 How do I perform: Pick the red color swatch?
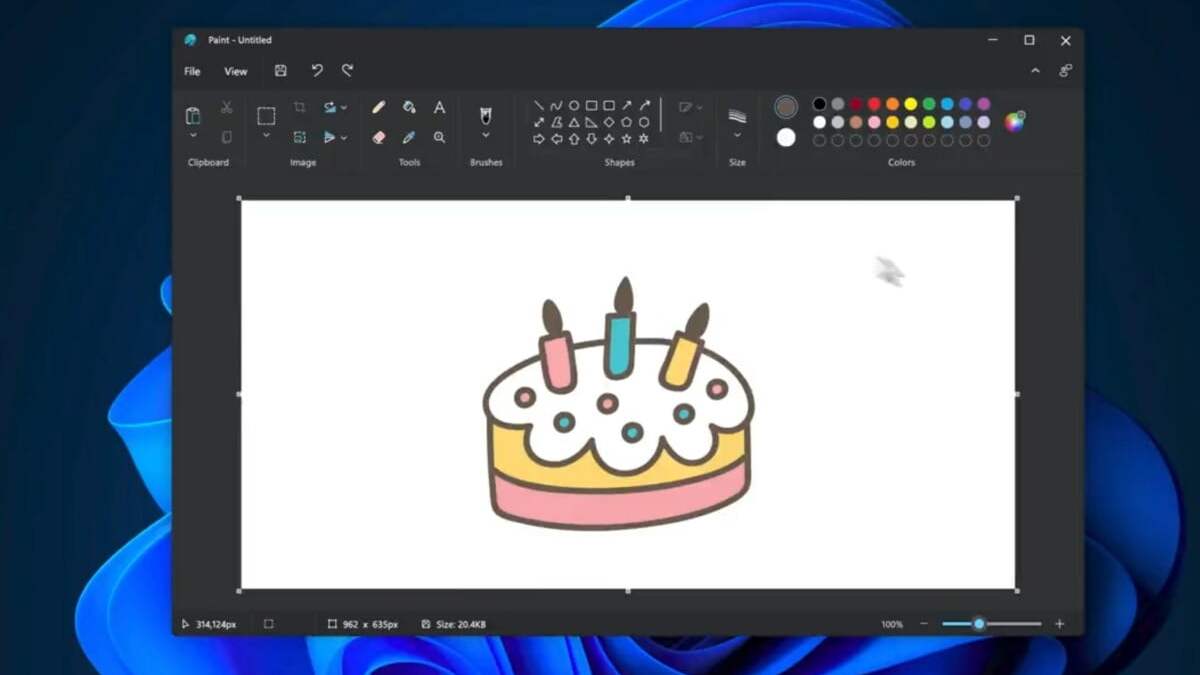[874, 104]
